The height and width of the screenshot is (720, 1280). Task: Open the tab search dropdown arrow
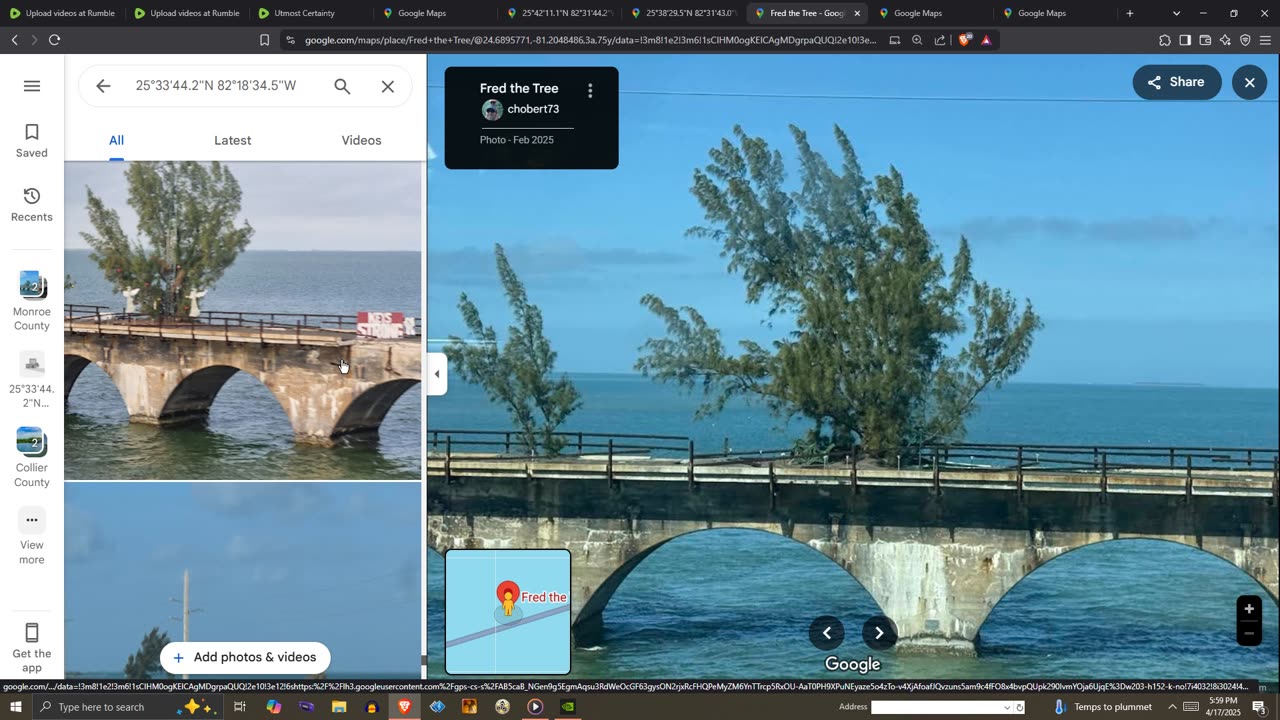[x=1176, y=13]
